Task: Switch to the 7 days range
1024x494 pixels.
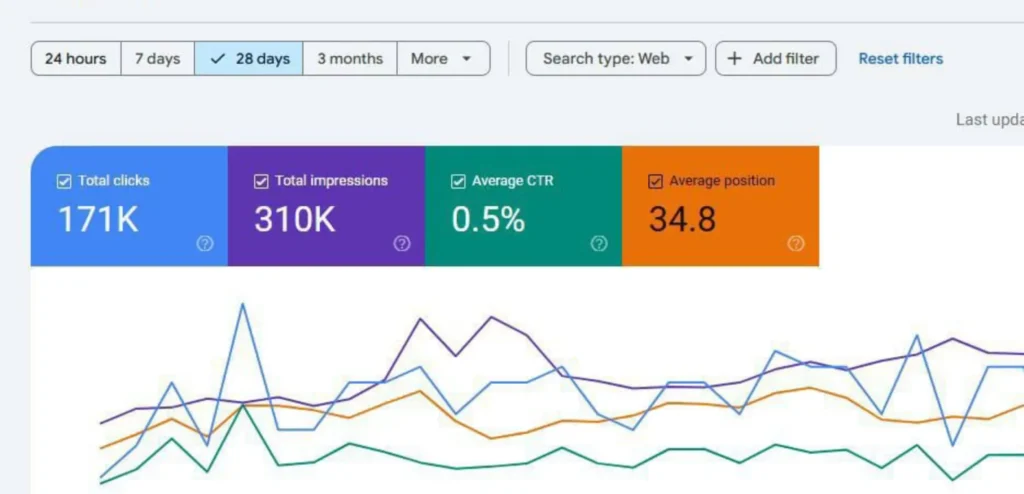Action: coord(158,58)
